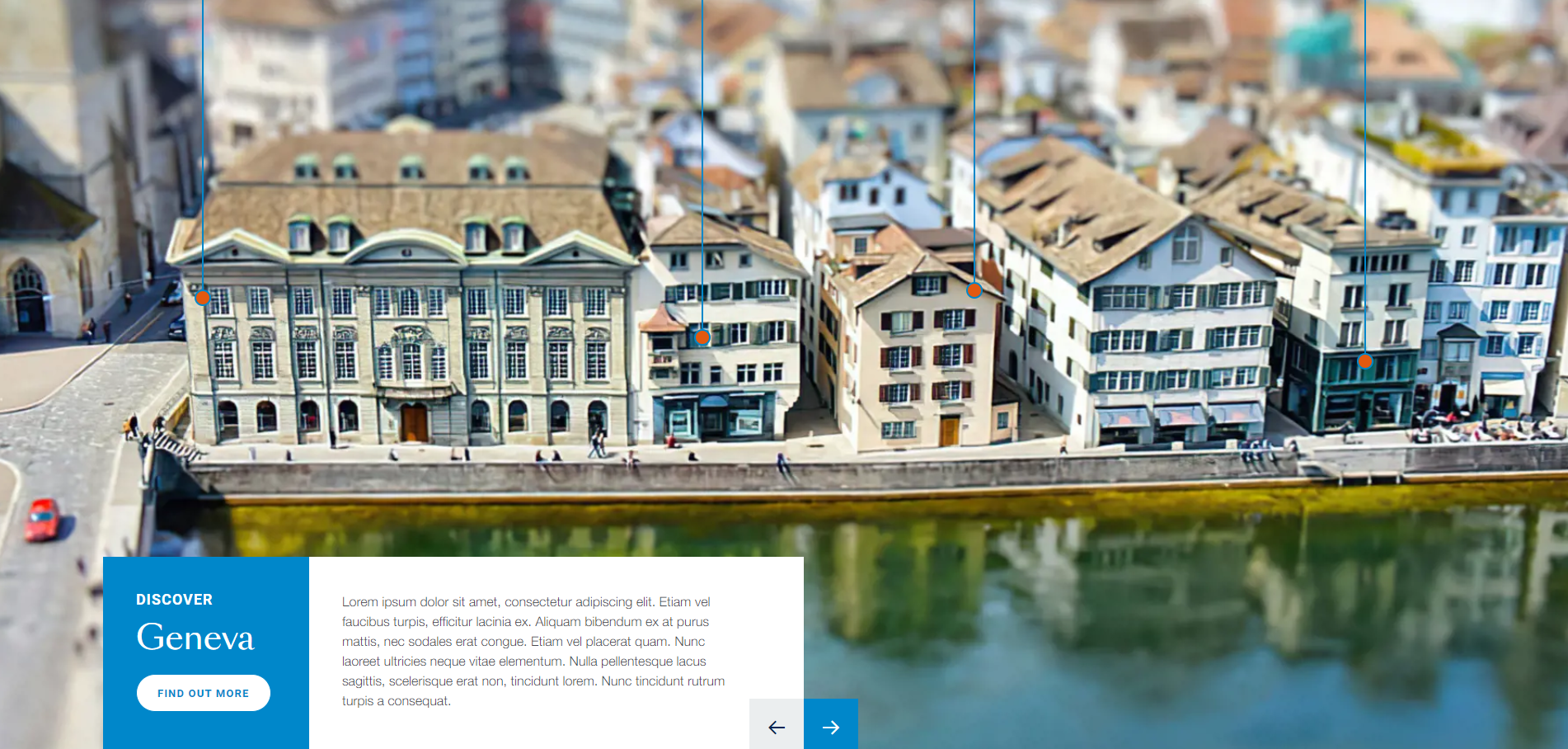Click the Geneva heading
The height and width of the screenshot is (749, 1568).
[x=195, y=638]
